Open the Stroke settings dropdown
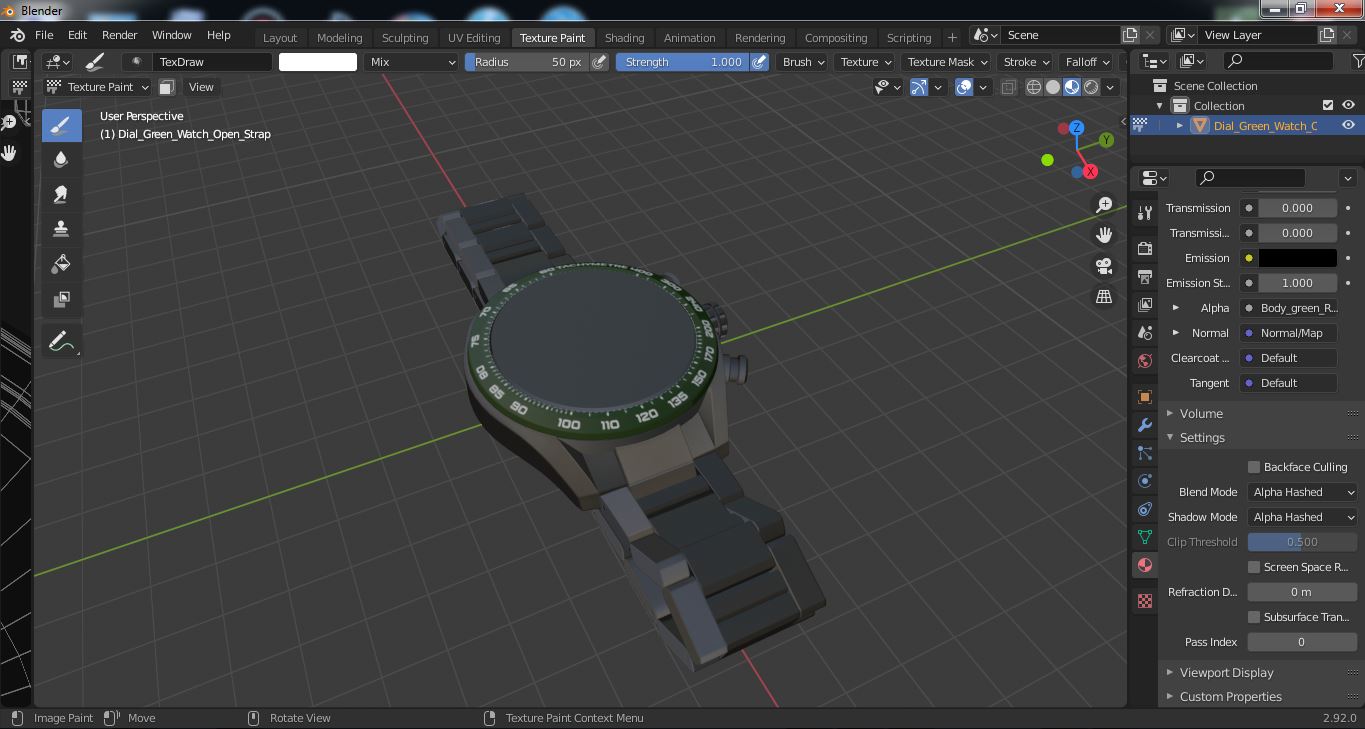The height and width of the screenshot is (729, 1365). pyautogui.click(x=1025, y=62)
